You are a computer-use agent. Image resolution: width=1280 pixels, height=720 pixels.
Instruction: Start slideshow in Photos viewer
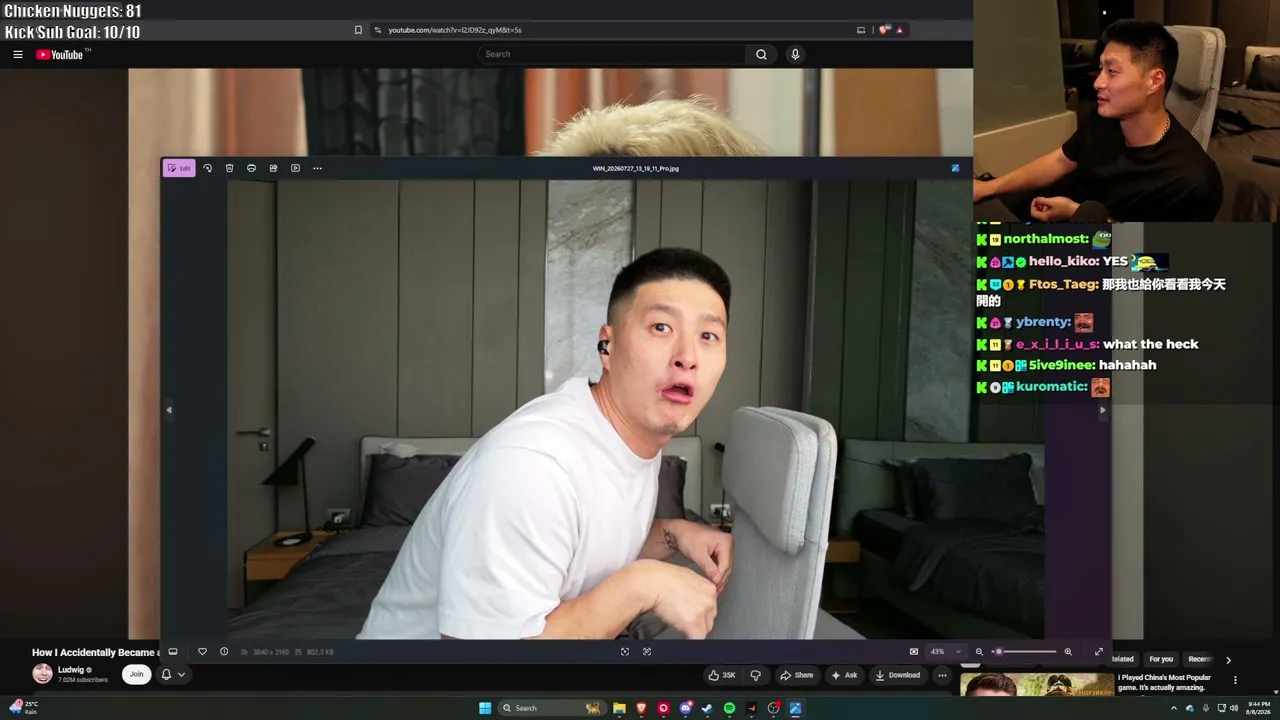(295, 168)
